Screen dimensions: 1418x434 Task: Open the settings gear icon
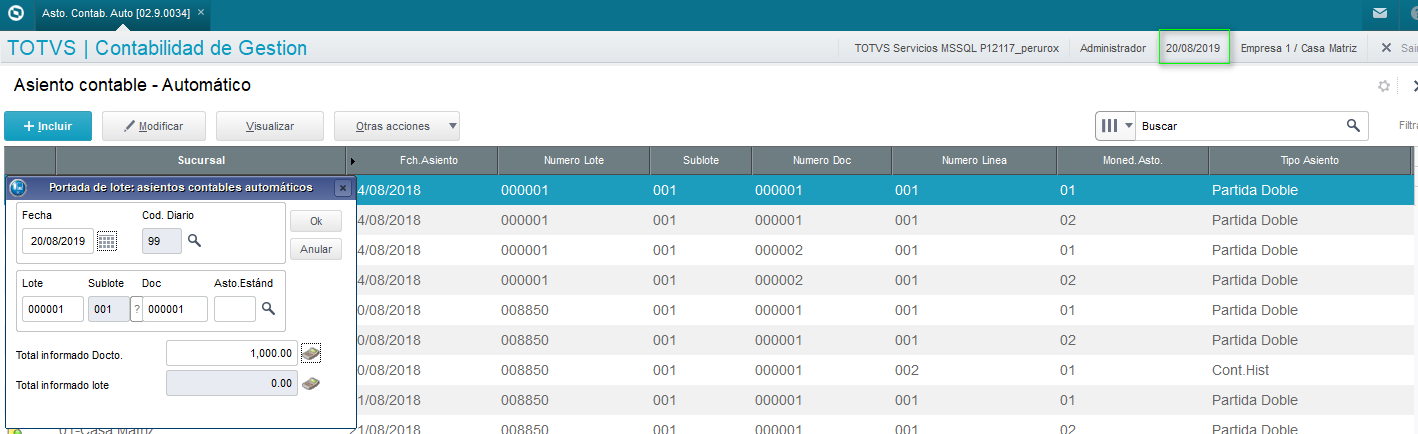tap(1384, 86)
